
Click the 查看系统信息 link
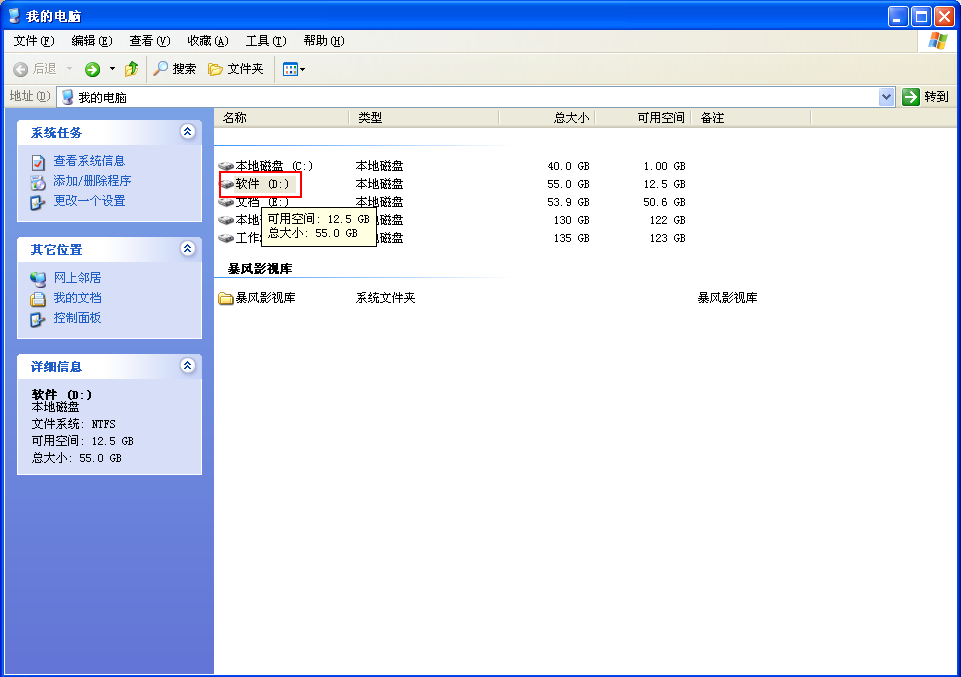click(89, 161)
